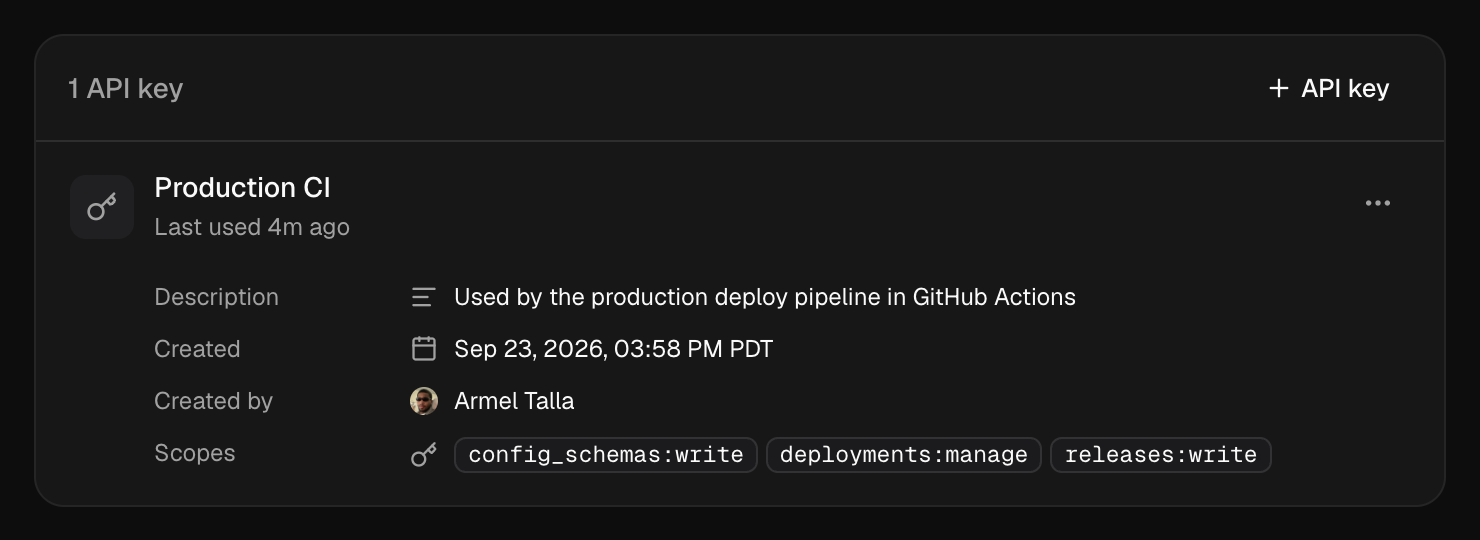Image resolution: width=1480 pixels, height=540 pixels.
Task: Click the Armel Talla creator name
Action: click(x=514, y=401)
